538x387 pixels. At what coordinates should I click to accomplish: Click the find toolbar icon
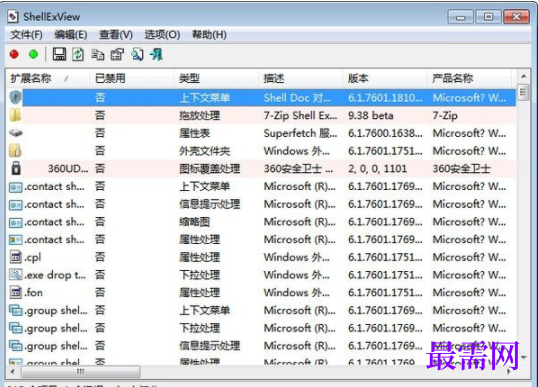point(137,55)
